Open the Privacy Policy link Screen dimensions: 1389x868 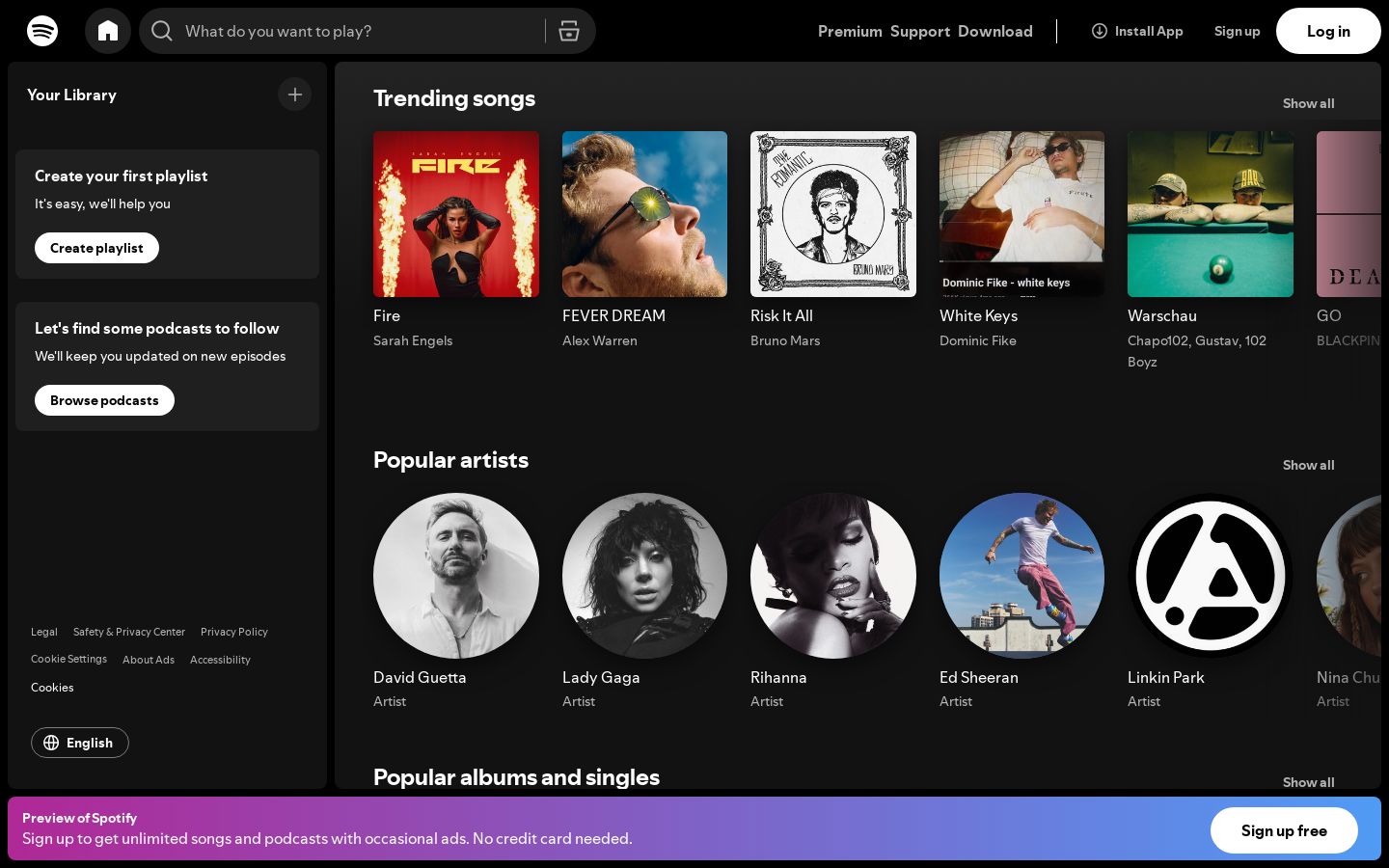pyautogui.click(x=234, y=632)
